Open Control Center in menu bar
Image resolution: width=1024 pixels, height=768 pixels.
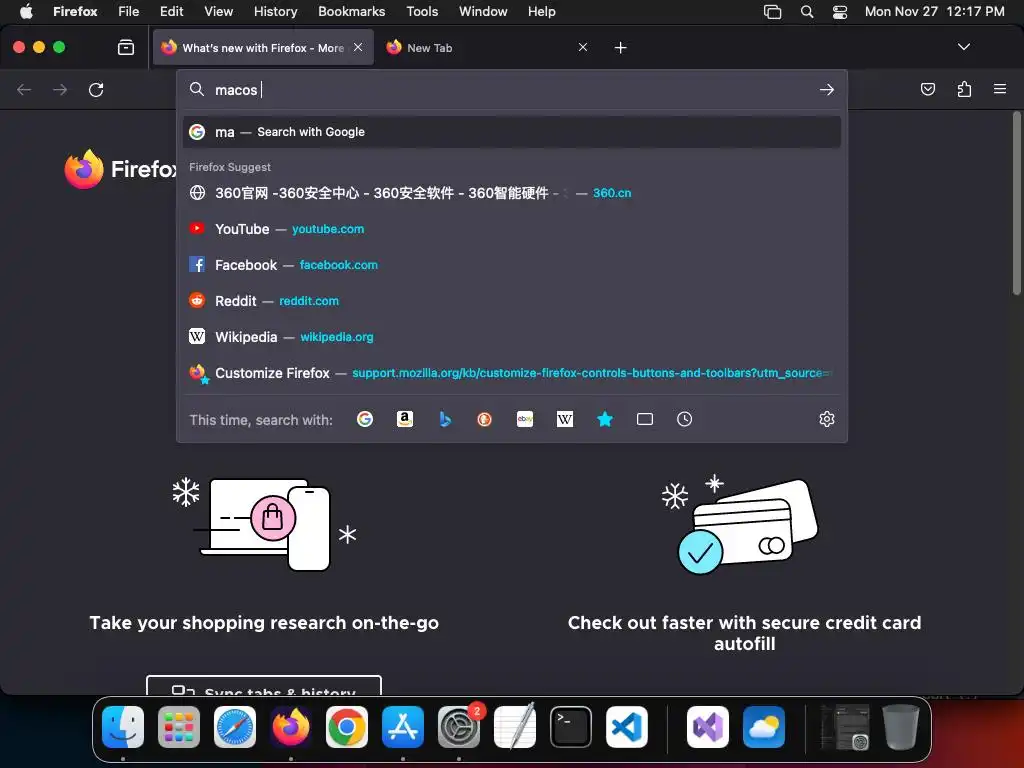840,11
